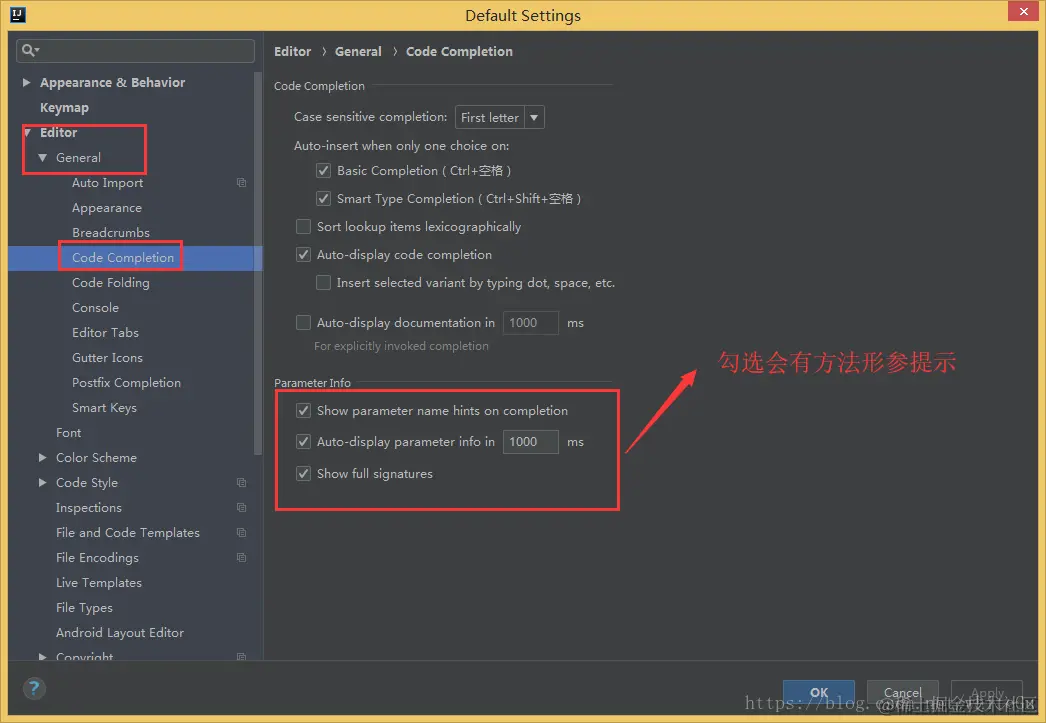Open File and Code Templates
The image size is (1046, 723).
(128, 532)
